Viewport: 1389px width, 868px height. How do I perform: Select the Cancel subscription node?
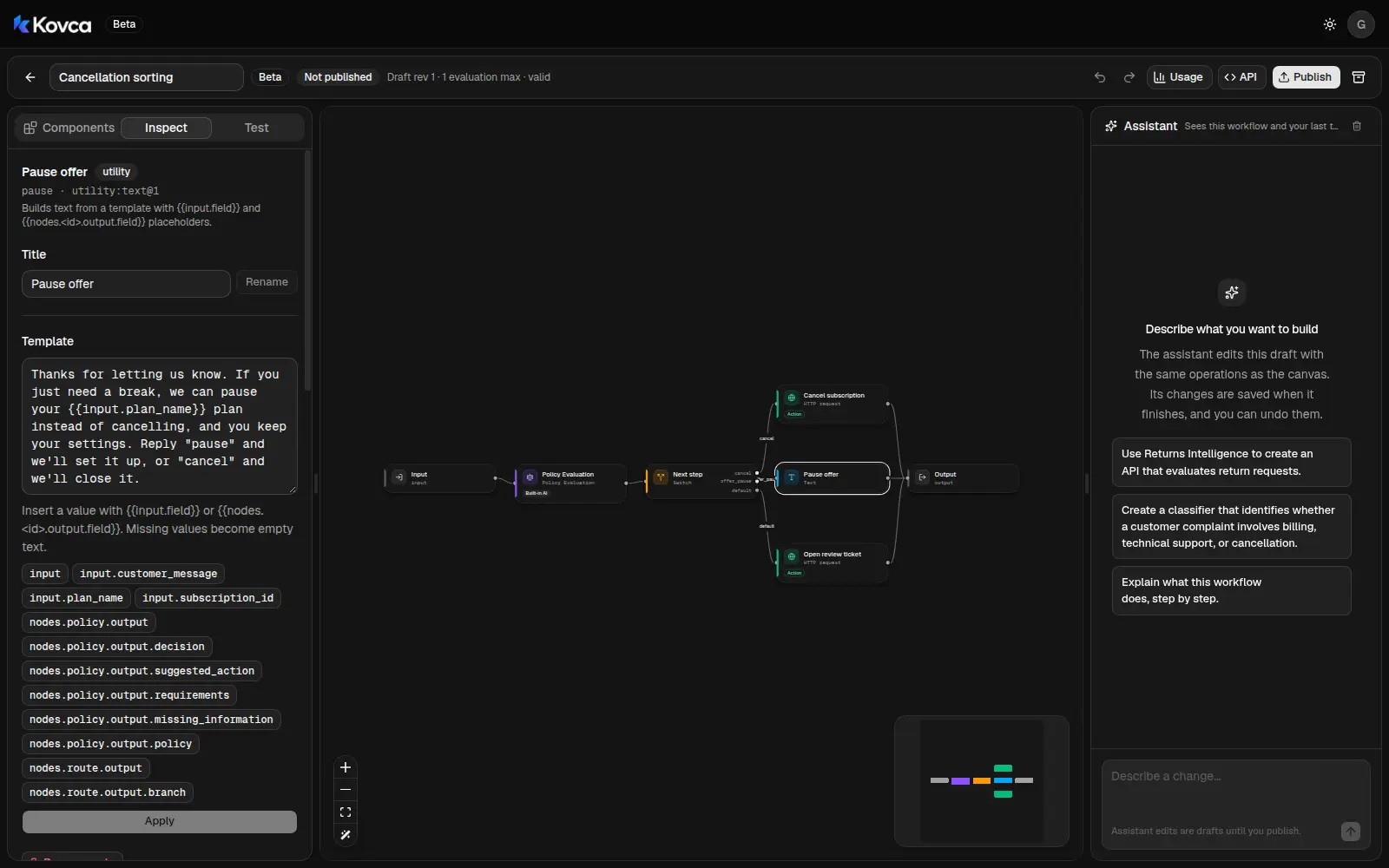coord(832,404)
